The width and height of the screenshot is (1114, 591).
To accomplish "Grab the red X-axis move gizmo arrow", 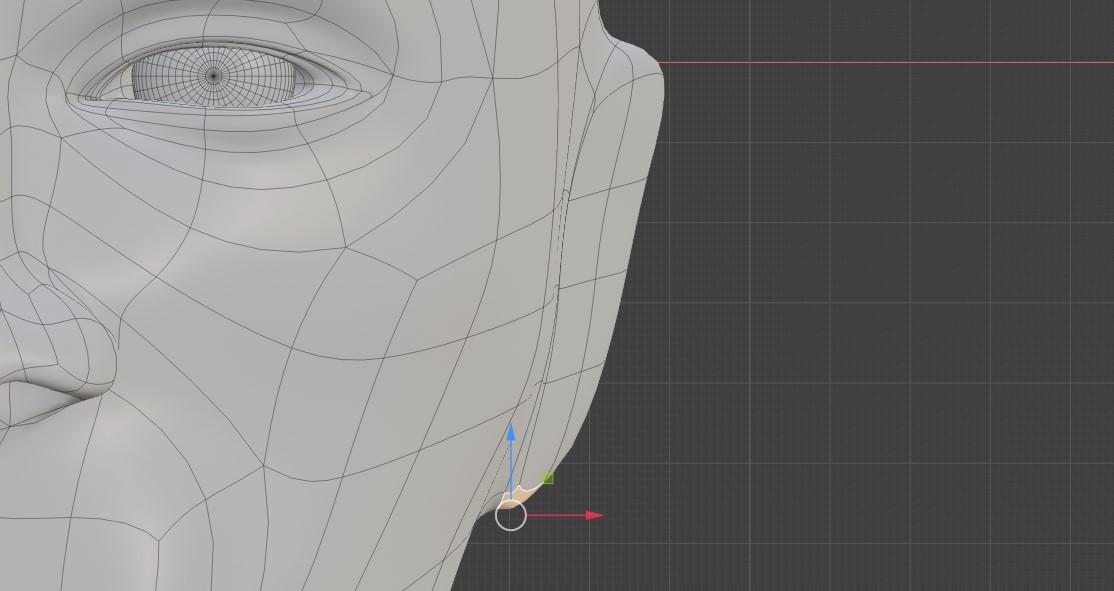I will click(x=595, y=515).
